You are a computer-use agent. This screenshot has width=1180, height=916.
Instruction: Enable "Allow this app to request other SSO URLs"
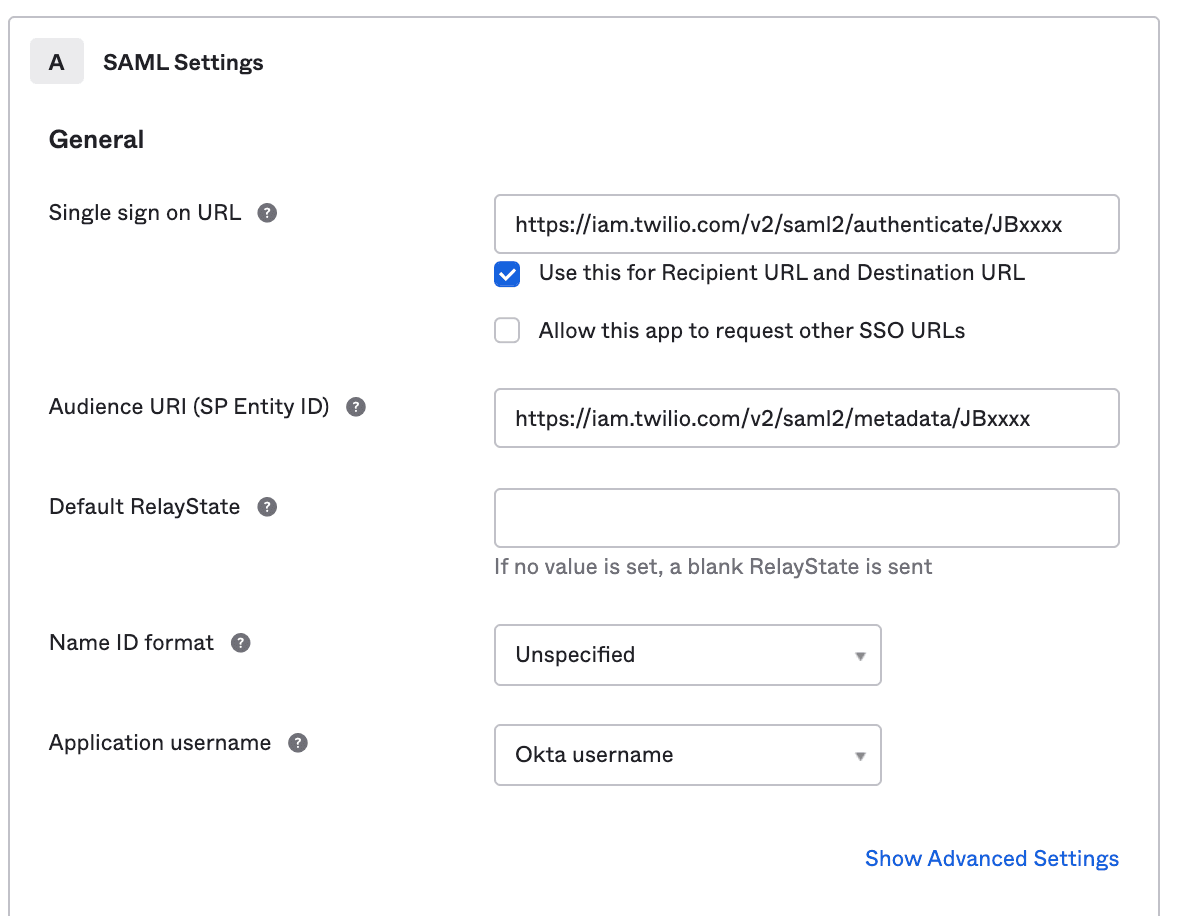pyautogui.click(x=506, y=330)
